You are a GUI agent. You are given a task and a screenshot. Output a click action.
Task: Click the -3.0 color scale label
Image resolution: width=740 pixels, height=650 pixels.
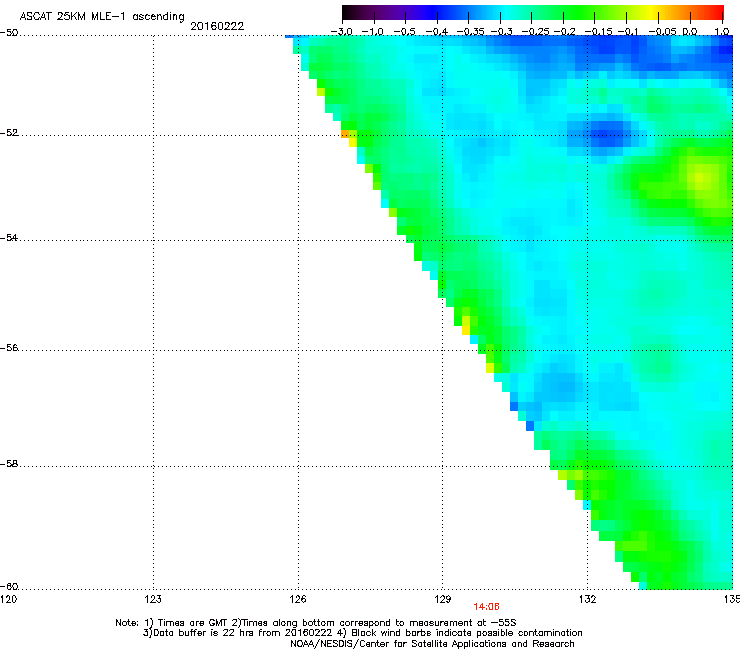(x=342, y=32)
